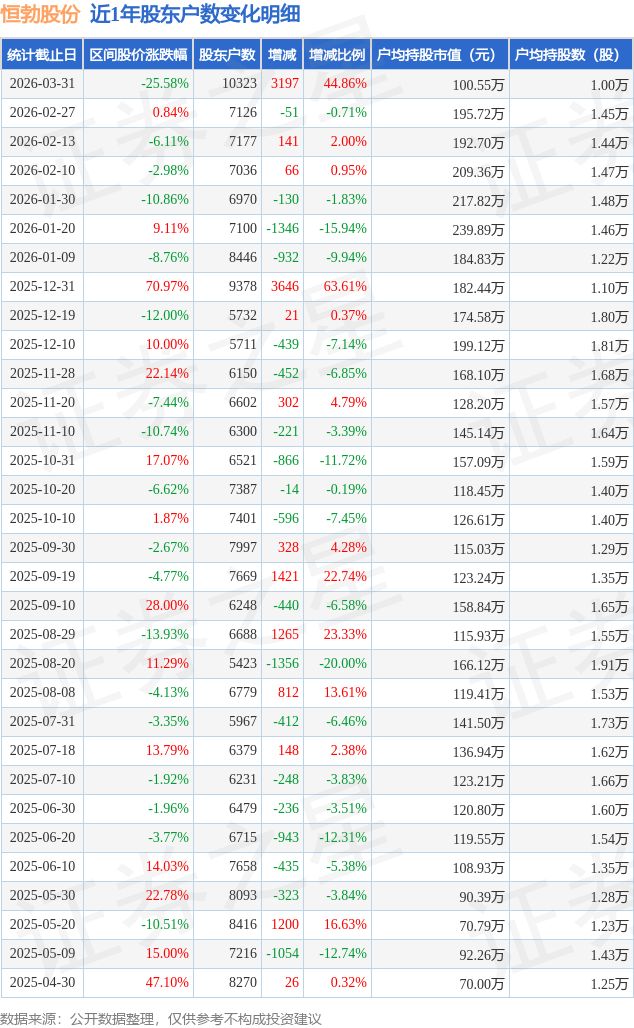Click the 统计截止日 column header
The image size is (634, 1028).
click(x=42, y=55)
